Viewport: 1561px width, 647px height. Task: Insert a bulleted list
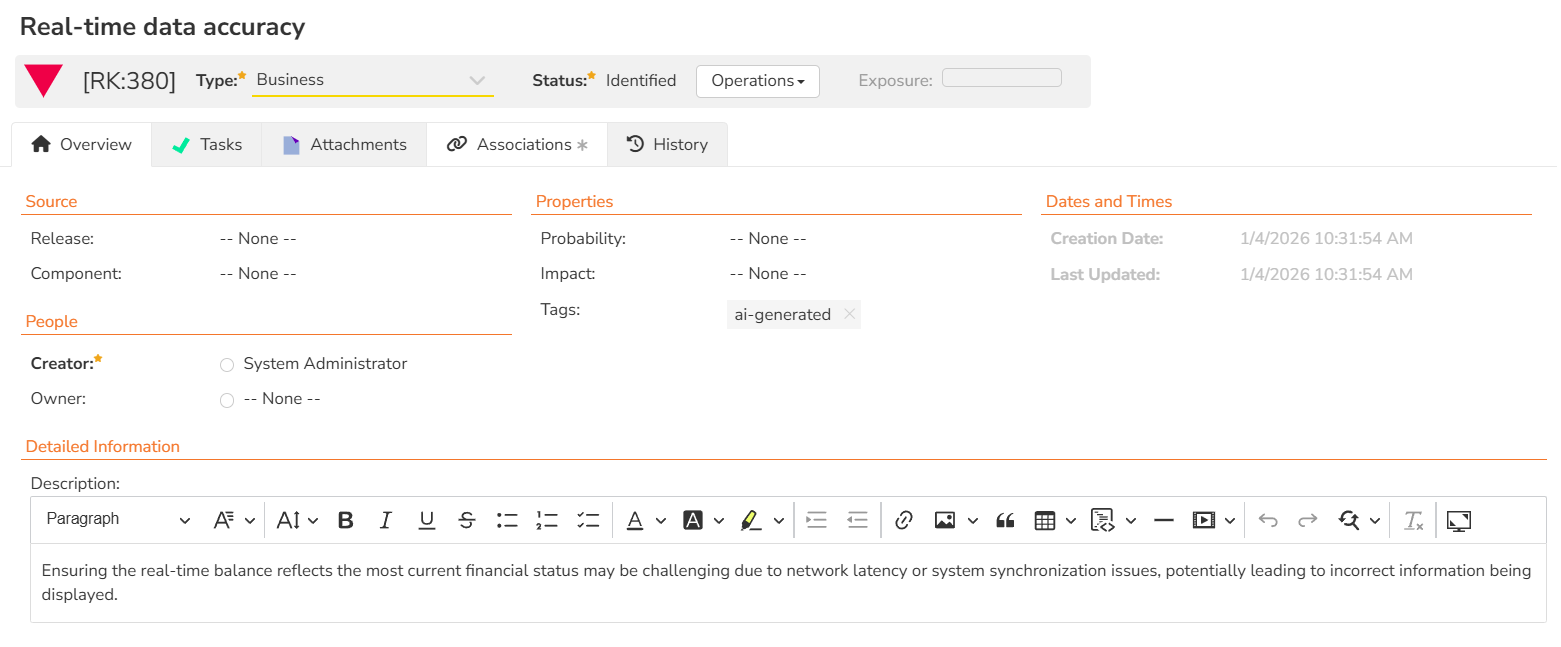pyautogui.click(x=507, y=520)
